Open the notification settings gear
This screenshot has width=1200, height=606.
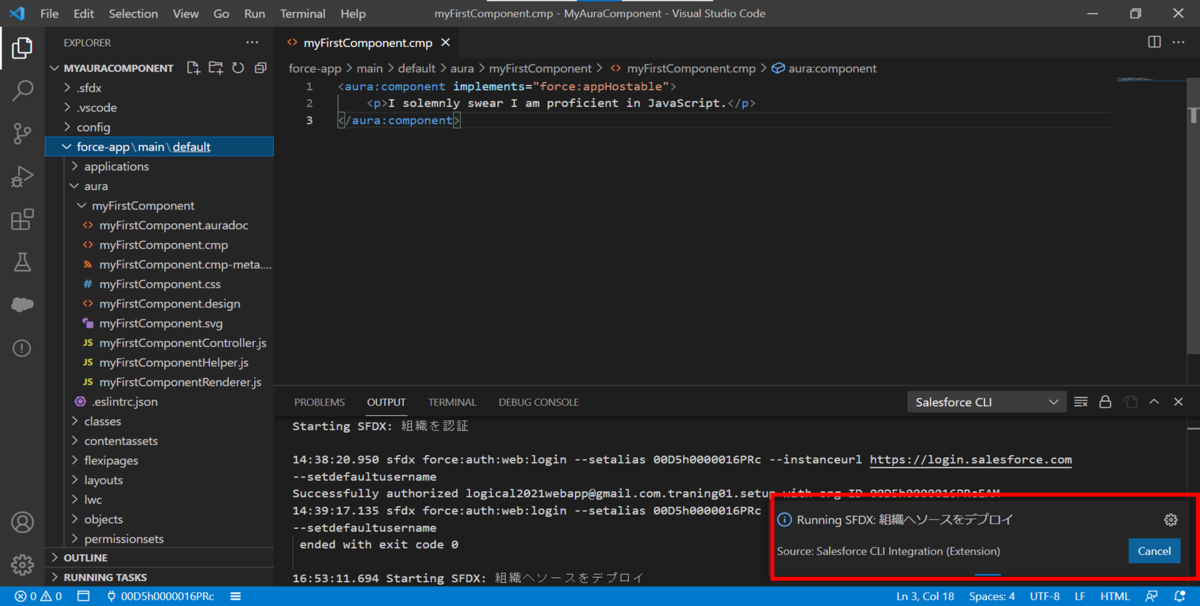[1171, 520]
